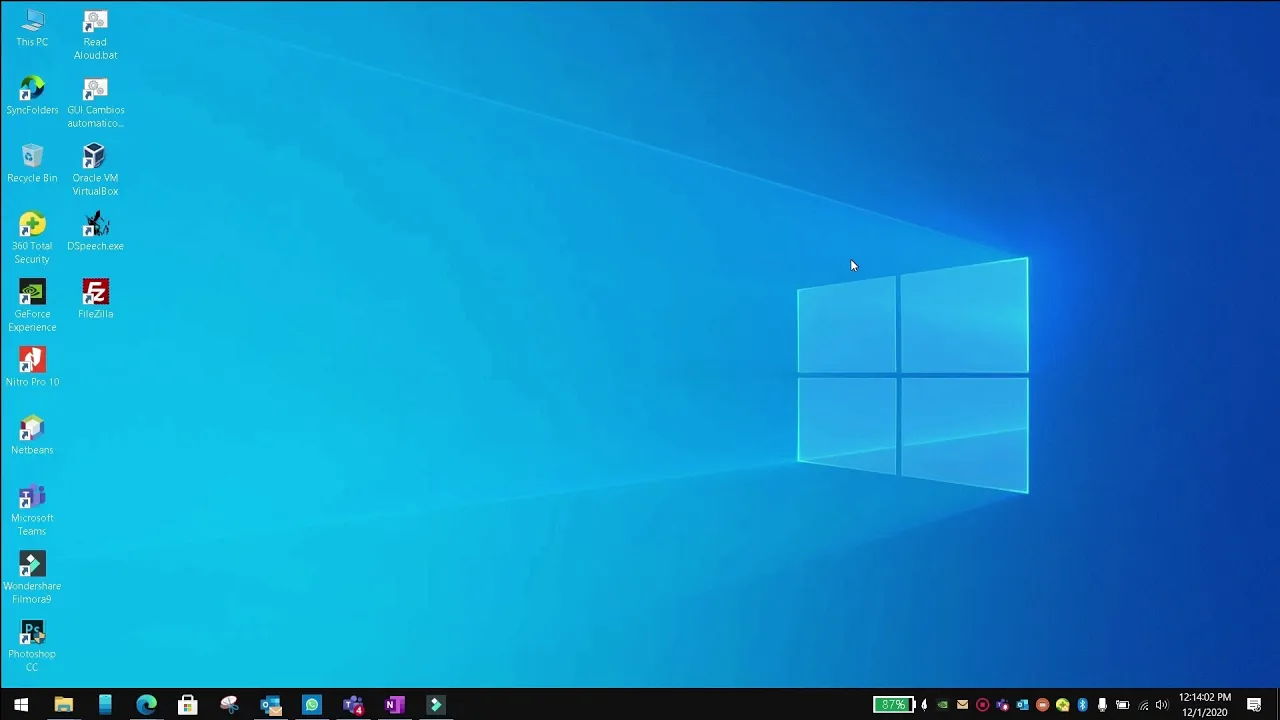Image resolution: width=1280 pixels, height=720 pixels.
Task: Select the GUI Cambios automatico shortcut
Action: (x=95, y=103)
